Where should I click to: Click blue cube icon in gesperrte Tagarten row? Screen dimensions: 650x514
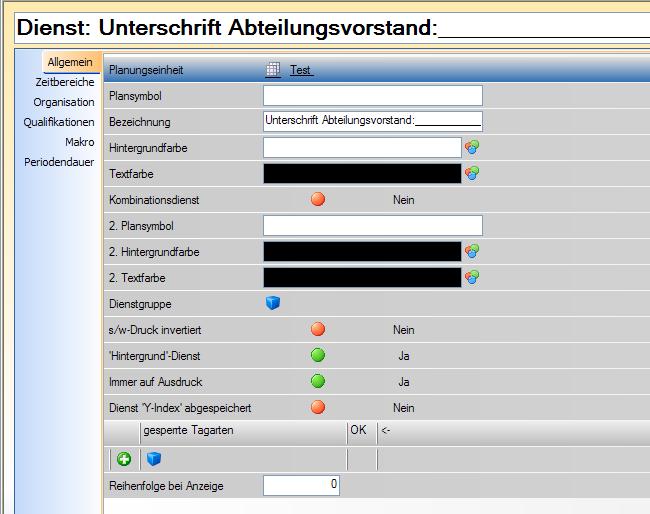[153, 459]
